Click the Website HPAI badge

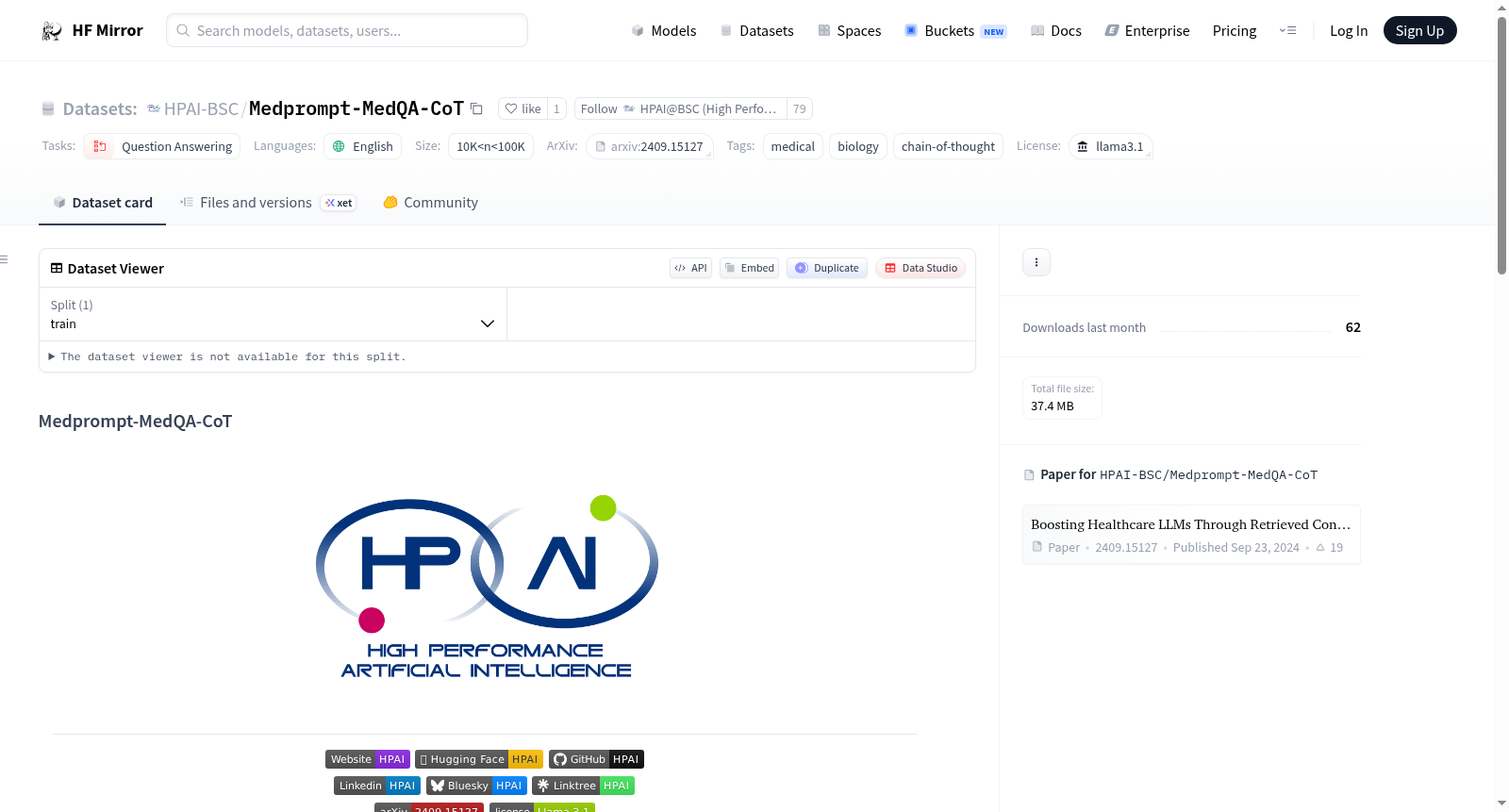pos(368,759)
